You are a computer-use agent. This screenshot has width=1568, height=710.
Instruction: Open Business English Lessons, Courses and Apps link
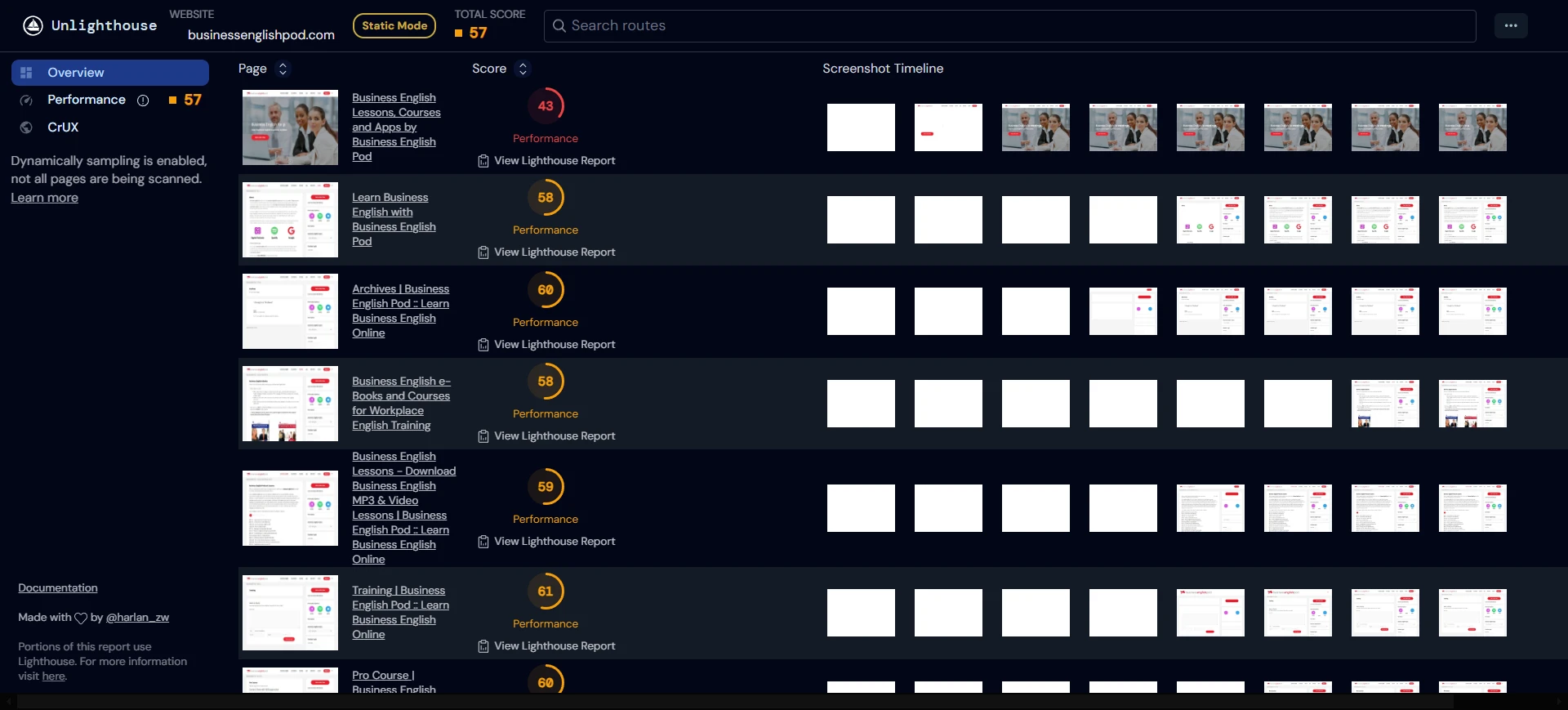(396, 127)
